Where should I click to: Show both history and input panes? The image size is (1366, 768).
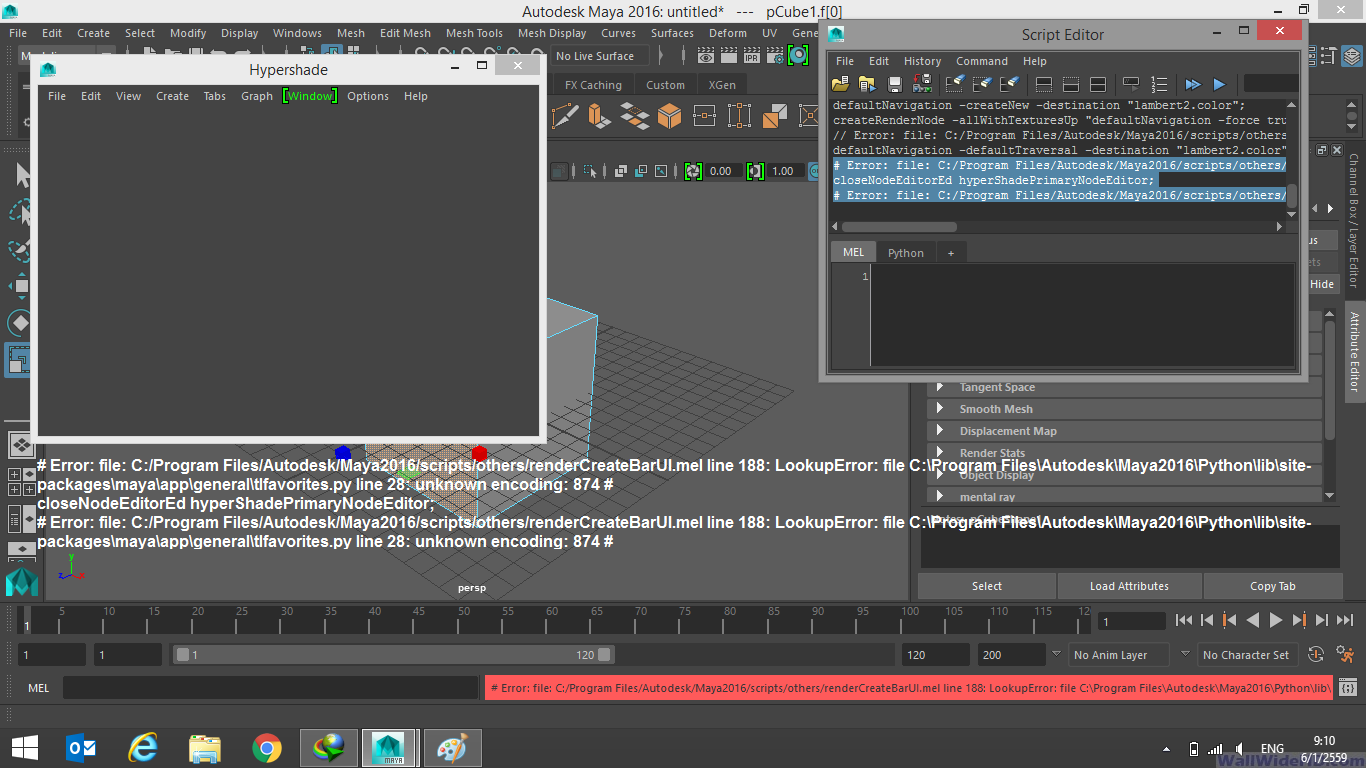[1098, 84]
